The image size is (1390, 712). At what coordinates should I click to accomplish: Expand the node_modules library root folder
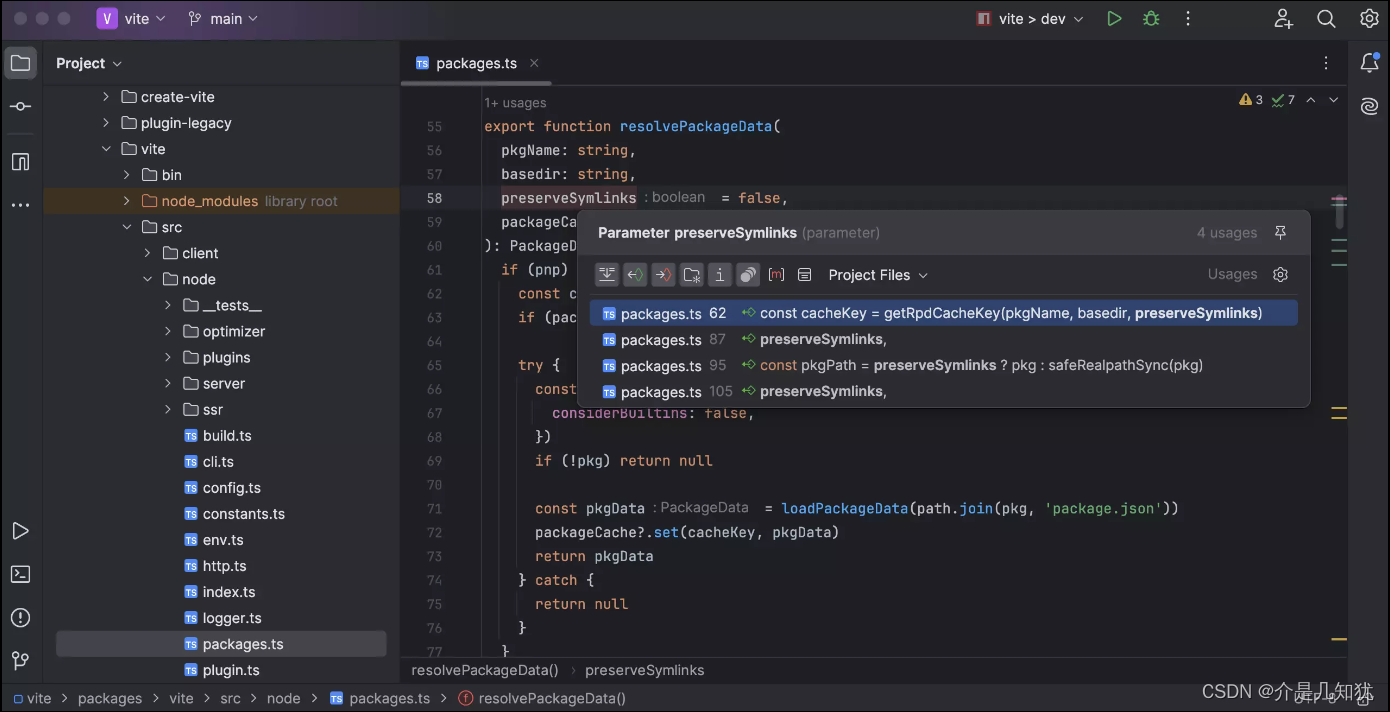[127, 201]
